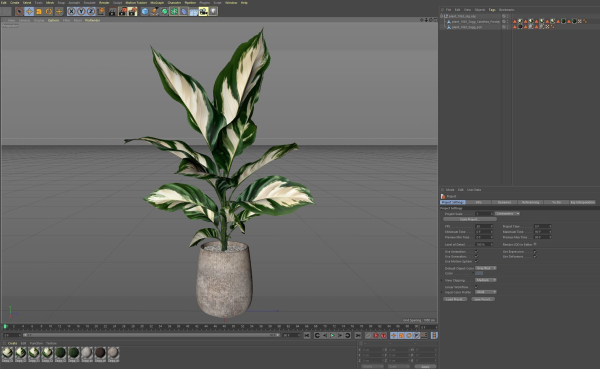
Task: Select the Move tool
Action: (x=29, y=11)
